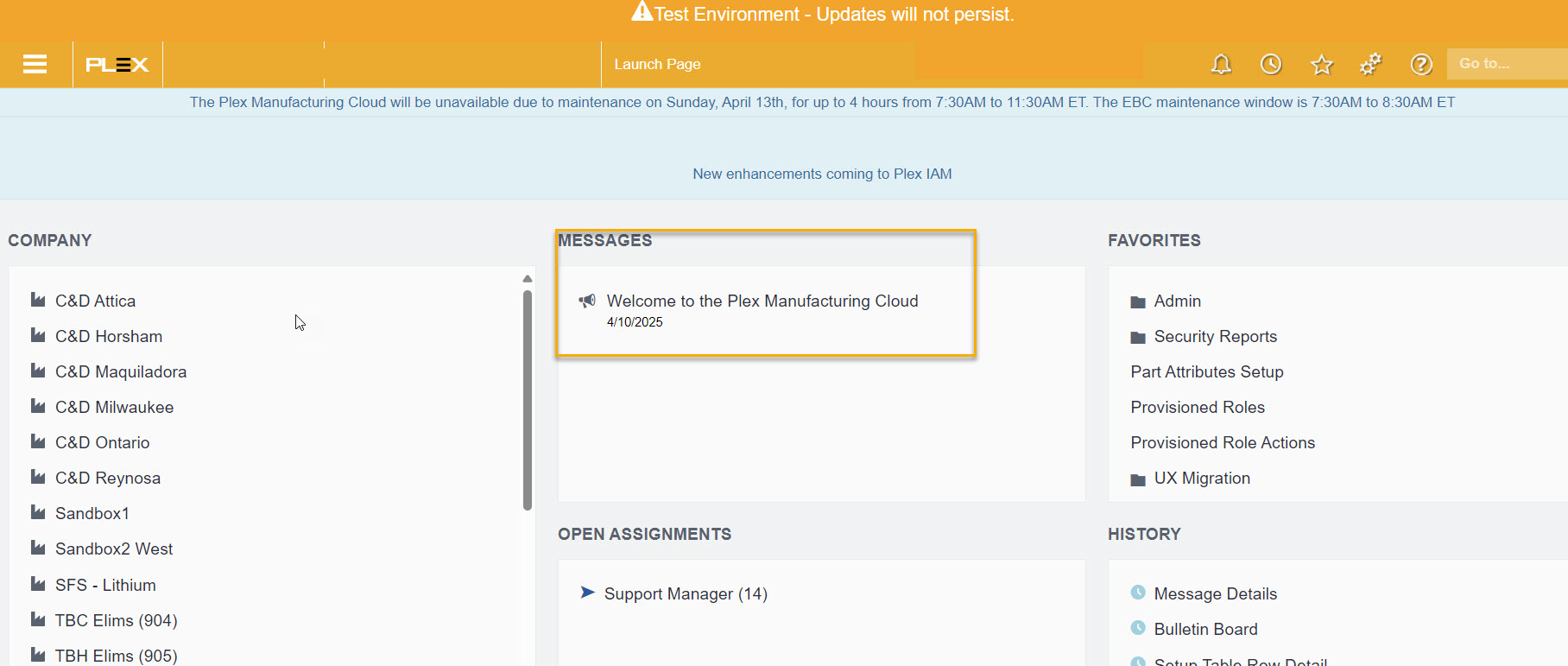Screen dimensions: 1568x666
Task: Open the Admin favorites folder
Action: pos(1178,301)
